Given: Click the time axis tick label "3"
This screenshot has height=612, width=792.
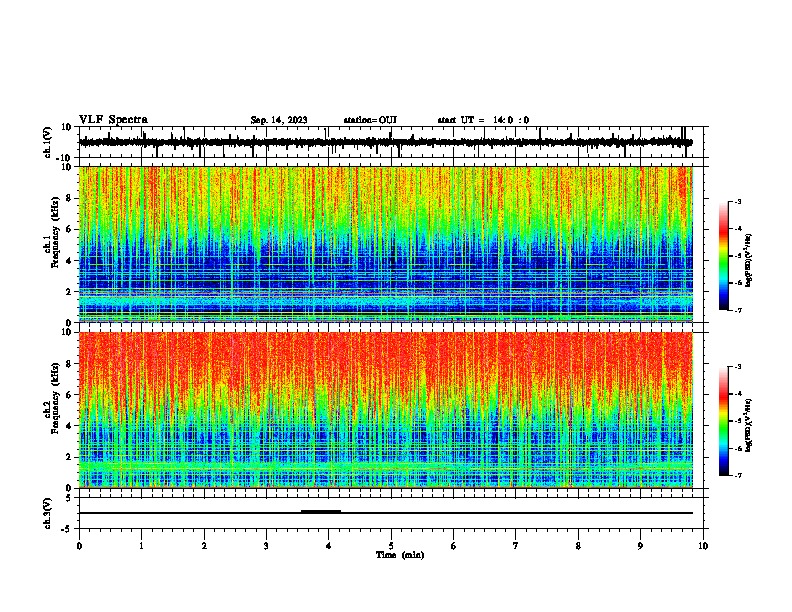Looking at the screenshot, I should coord(266,546).
